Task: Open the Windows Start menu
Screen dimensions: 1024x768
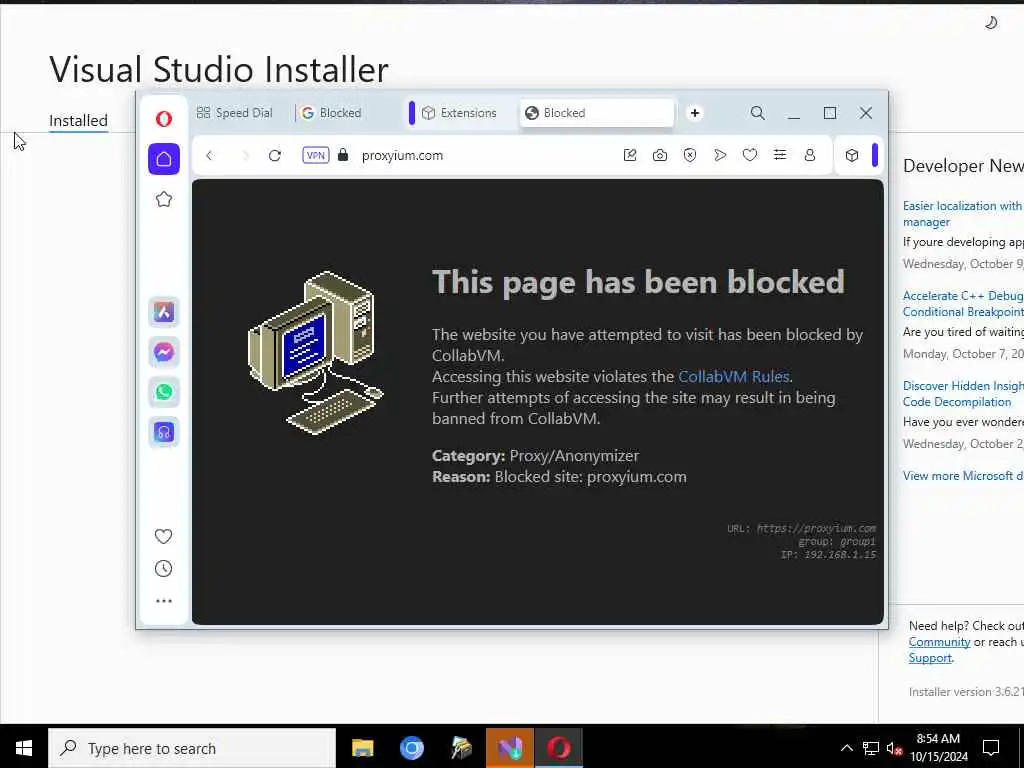Action: pos(24,748)
